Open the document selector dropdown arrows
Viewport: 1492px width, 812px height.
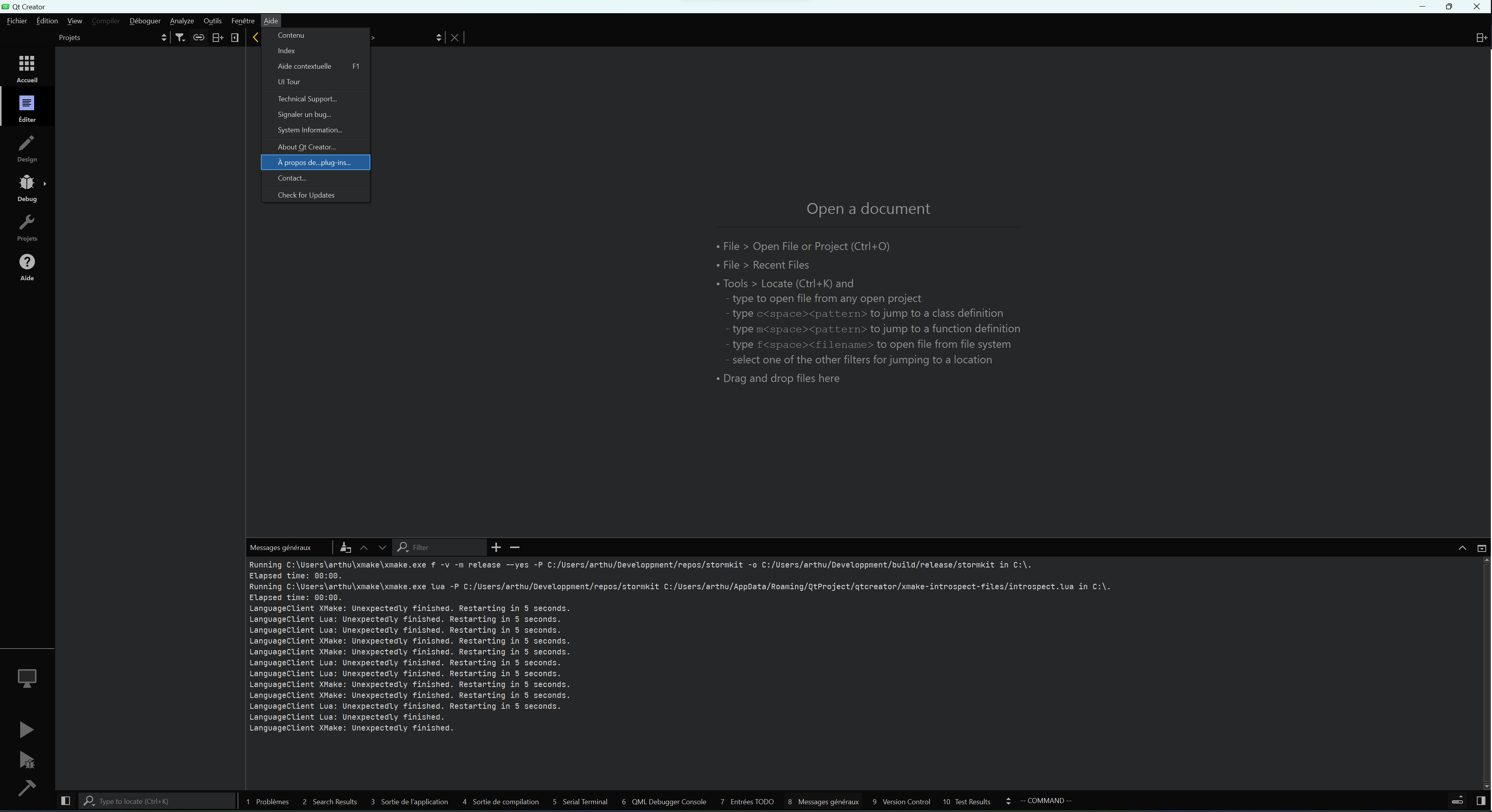click(438, 38)
